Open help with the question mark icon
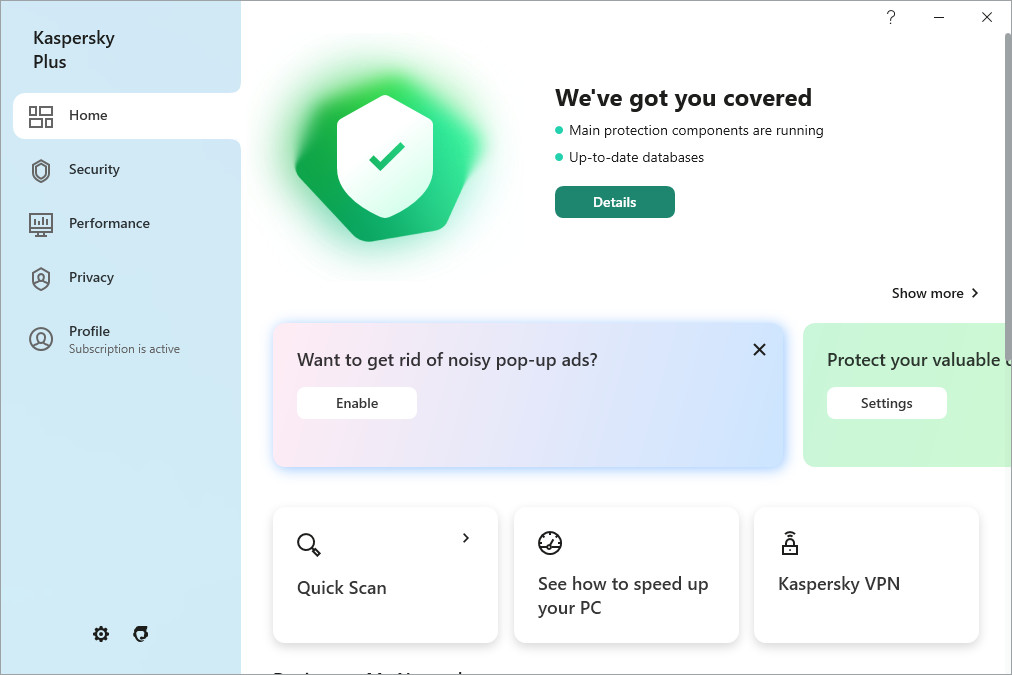The image size is (1012, 675). point(891,17)
